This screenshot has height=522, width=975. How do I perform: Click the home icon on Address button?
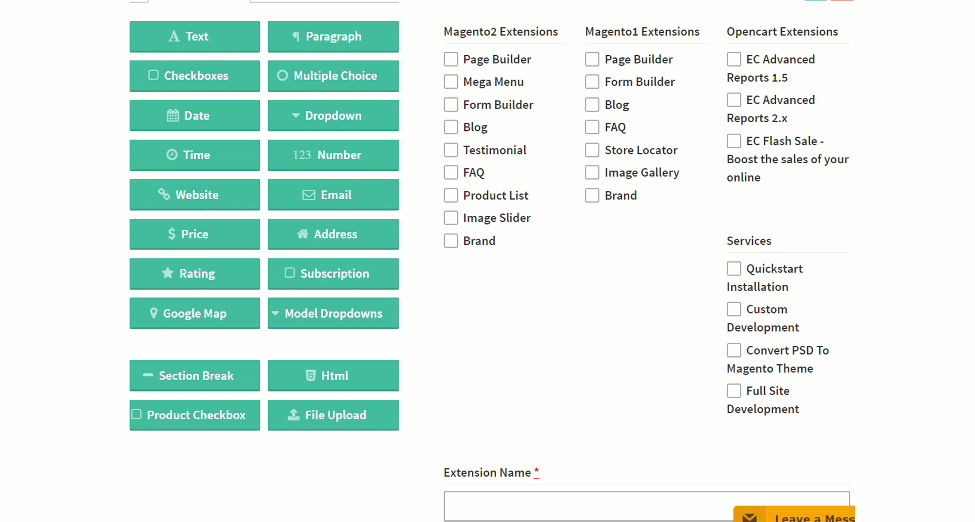point(302,234)
